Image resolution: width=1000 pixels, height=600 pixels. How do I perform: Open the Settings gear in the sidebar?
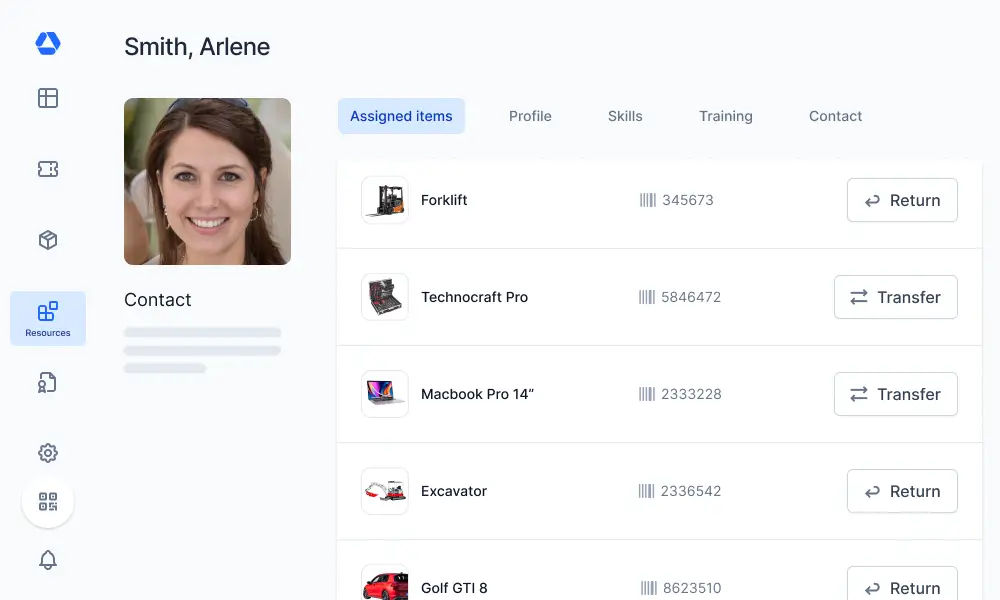pyautogui.click(x=47, y=452)
